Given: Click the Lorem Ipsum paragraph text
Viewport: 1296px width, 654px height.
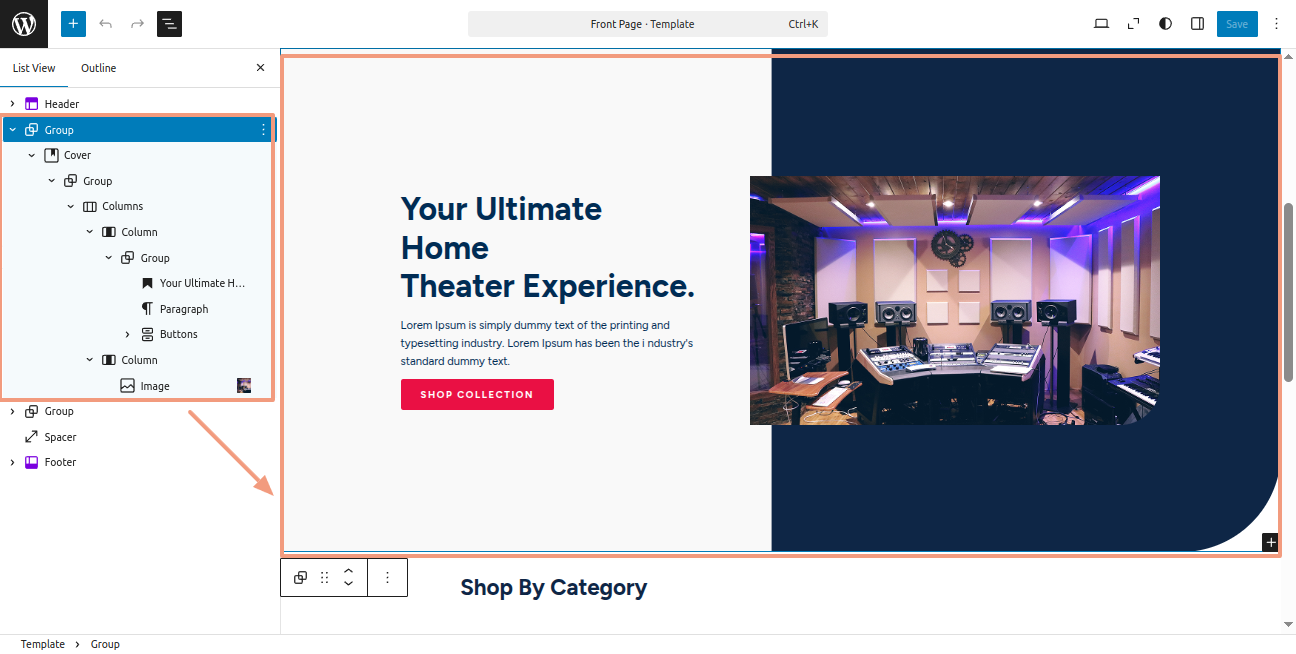Looking at the screenshot, I should pyautogui.click(x=547, y=343).
